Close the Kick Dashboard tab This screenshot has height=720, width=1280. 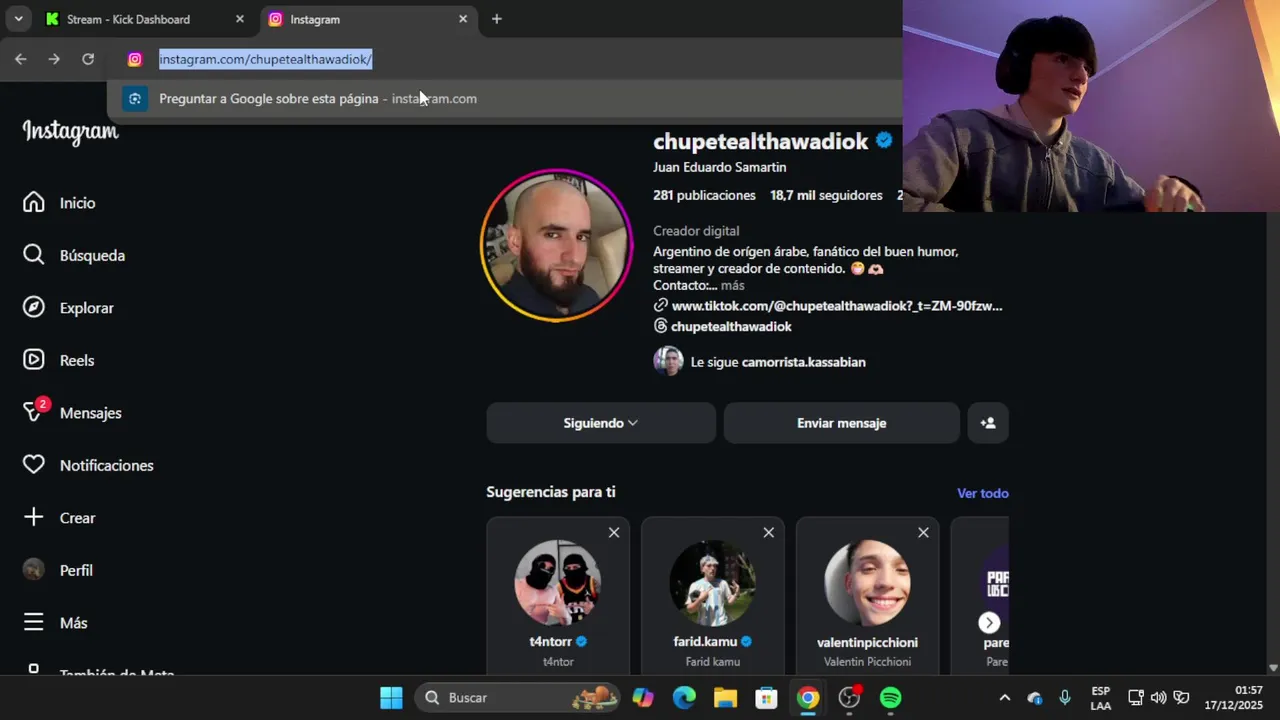pos(239,19)
